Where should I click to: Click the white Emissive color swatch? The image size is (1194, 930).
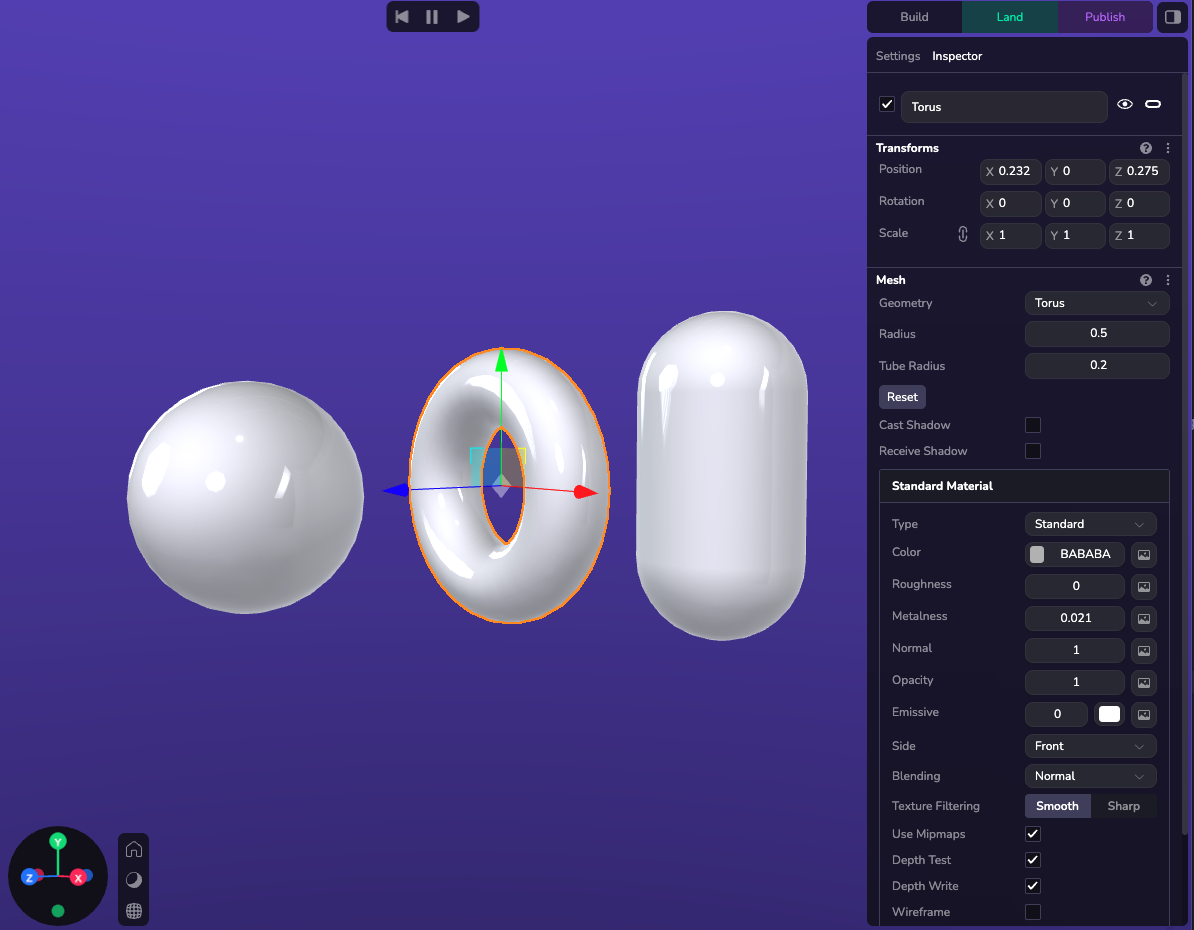1109,714
